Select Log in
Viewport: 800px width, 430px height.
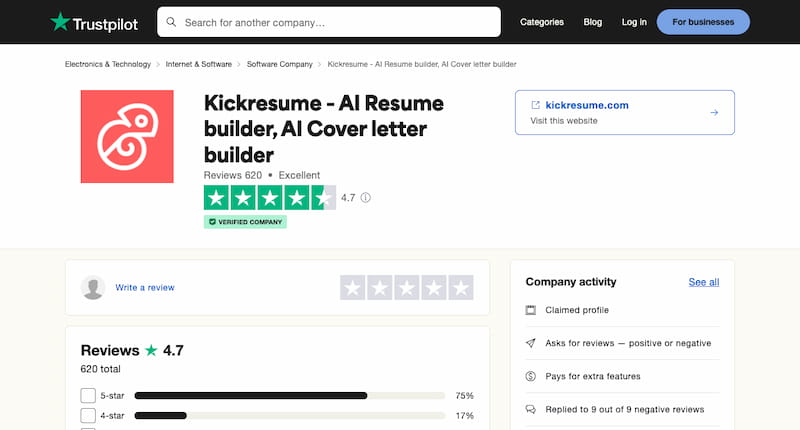634,22
